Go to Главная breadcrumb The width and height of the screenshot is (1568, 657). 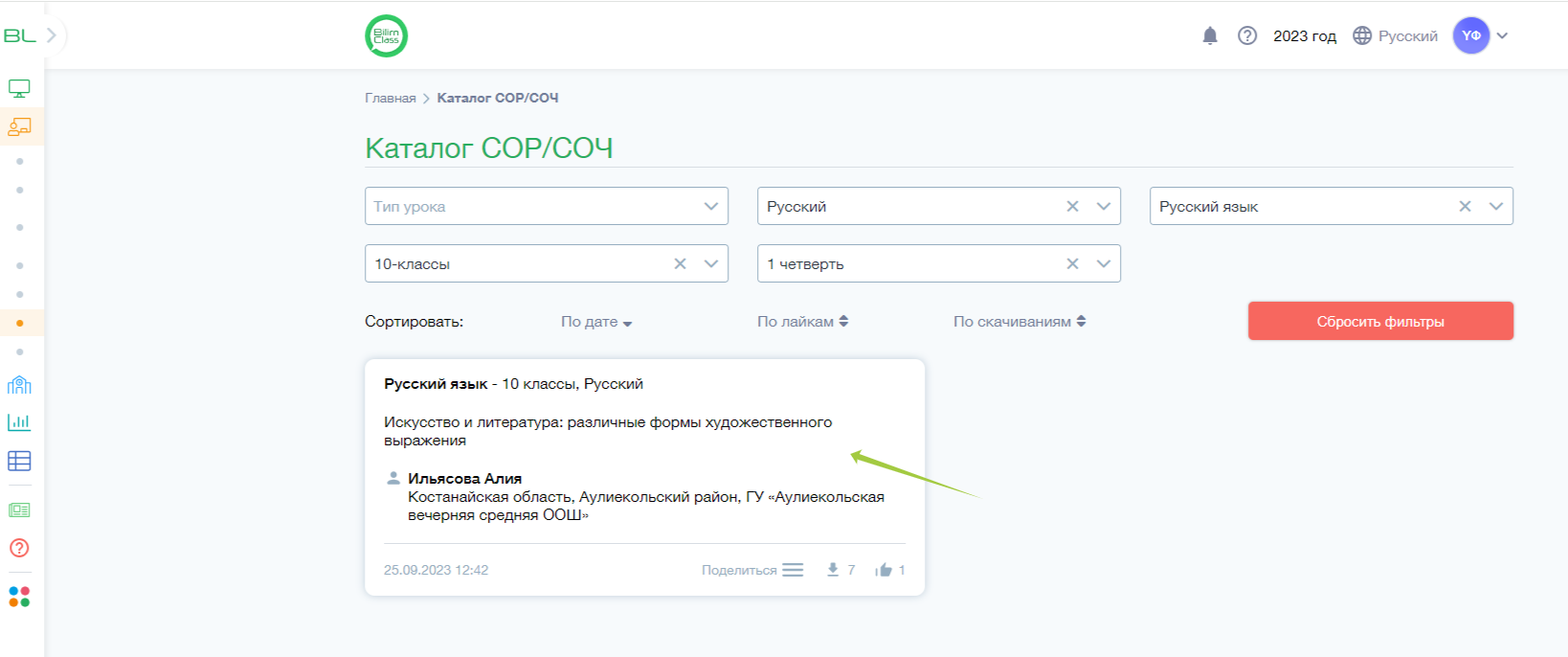391,98
